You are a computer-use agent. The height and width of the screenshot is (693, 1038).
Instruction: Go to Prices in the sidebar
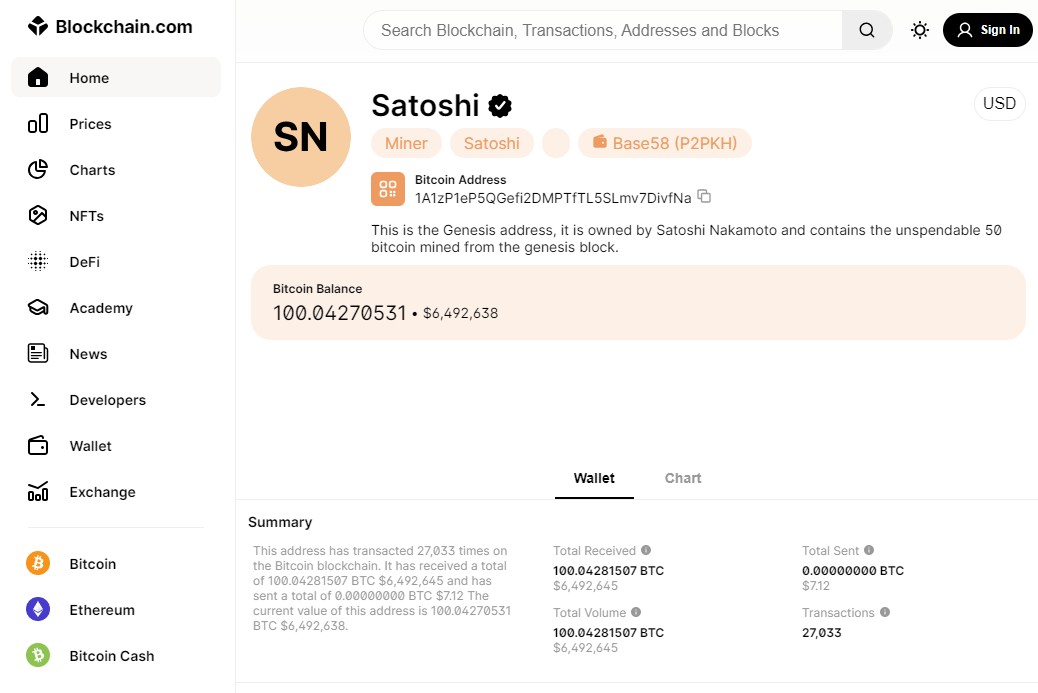[x=90, y=124]
